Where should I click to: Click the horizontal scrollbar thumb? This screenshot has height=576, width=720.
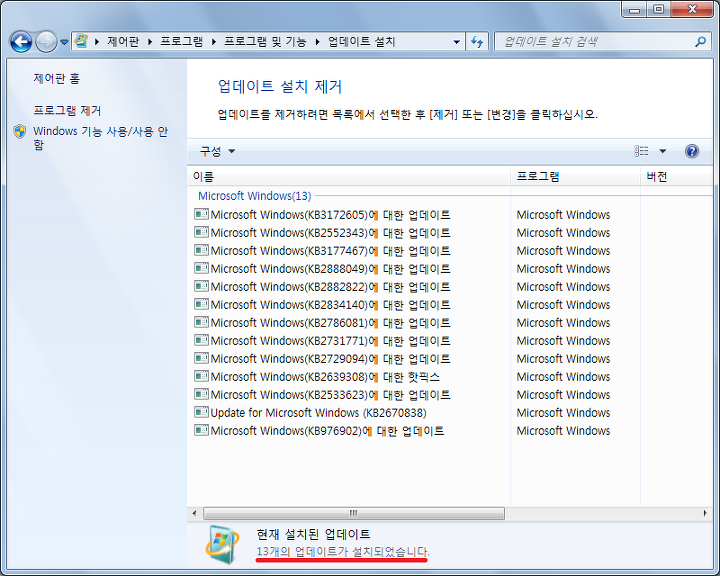point(354,513)
